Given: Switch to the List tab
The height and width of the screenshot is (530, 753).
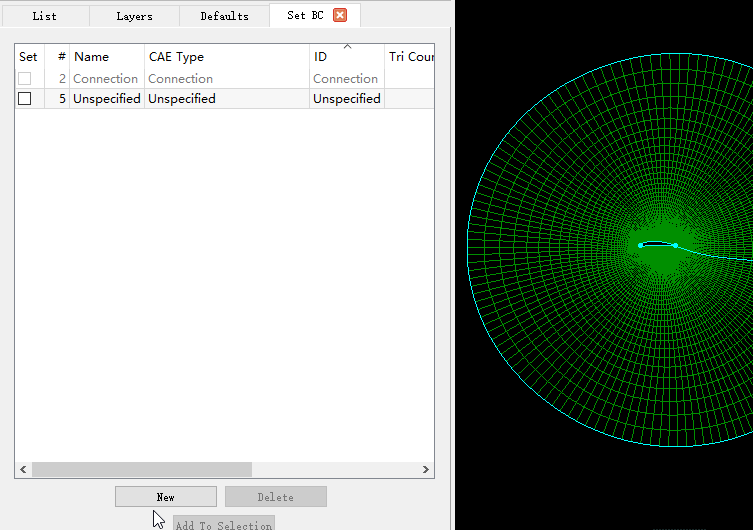Looking at the screenshot, I should (44, 16).
